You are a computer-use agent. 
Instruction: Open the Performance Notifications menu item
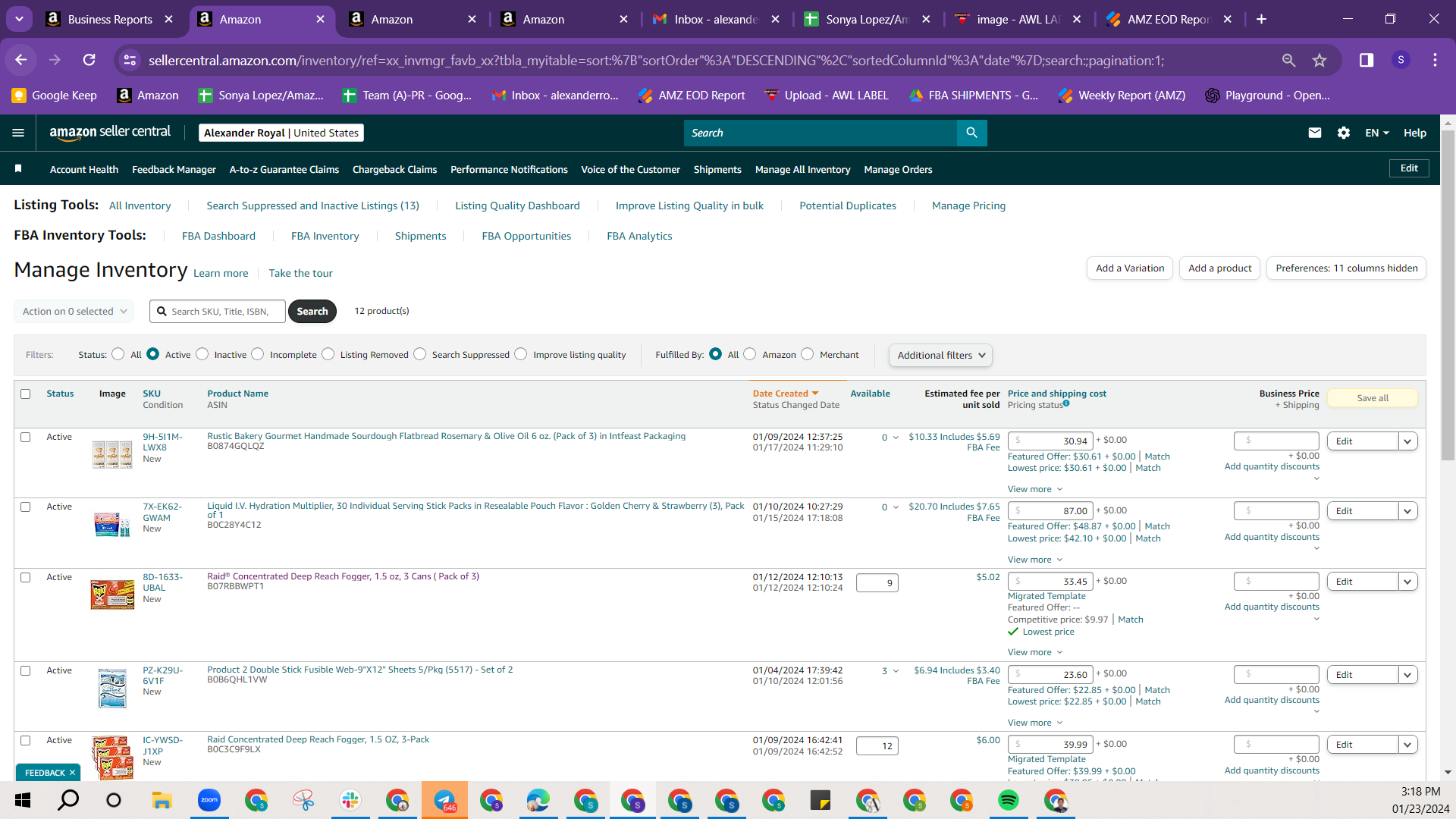(x=509, y=169)
